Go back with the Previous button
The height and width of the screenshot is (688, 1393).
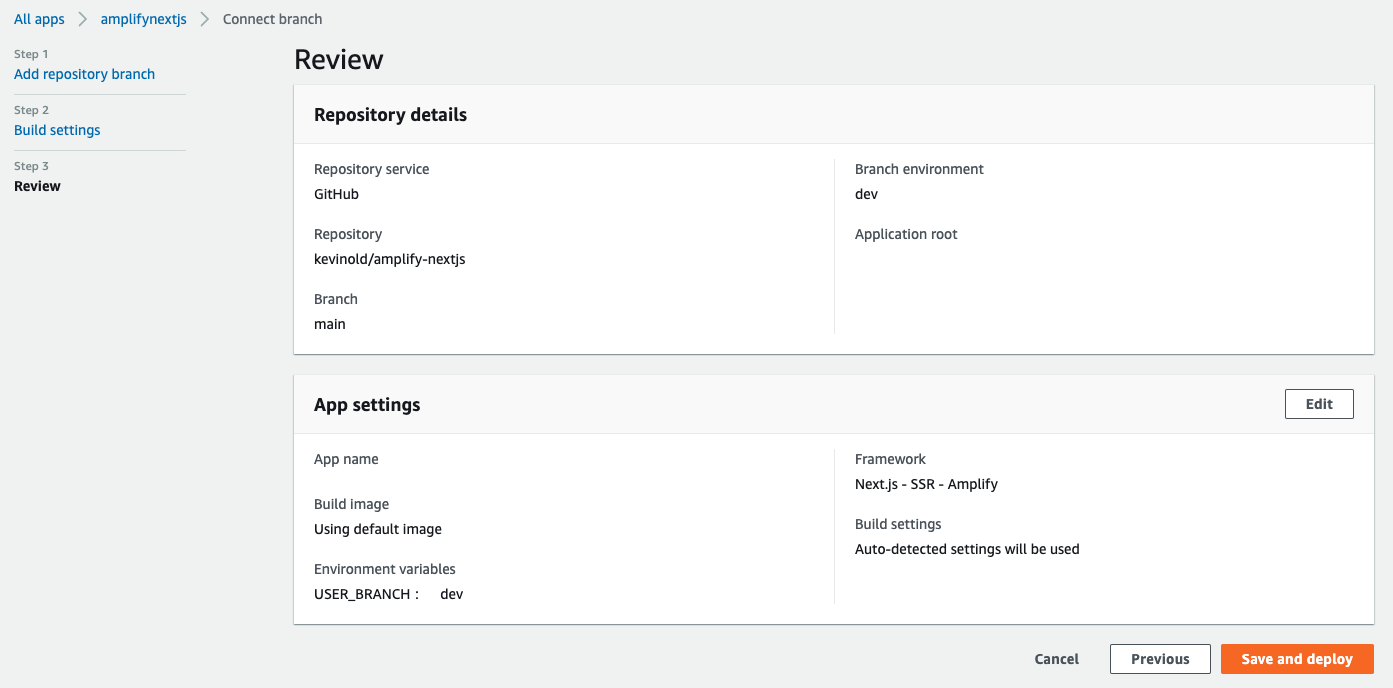click(x=1160, y=659)
